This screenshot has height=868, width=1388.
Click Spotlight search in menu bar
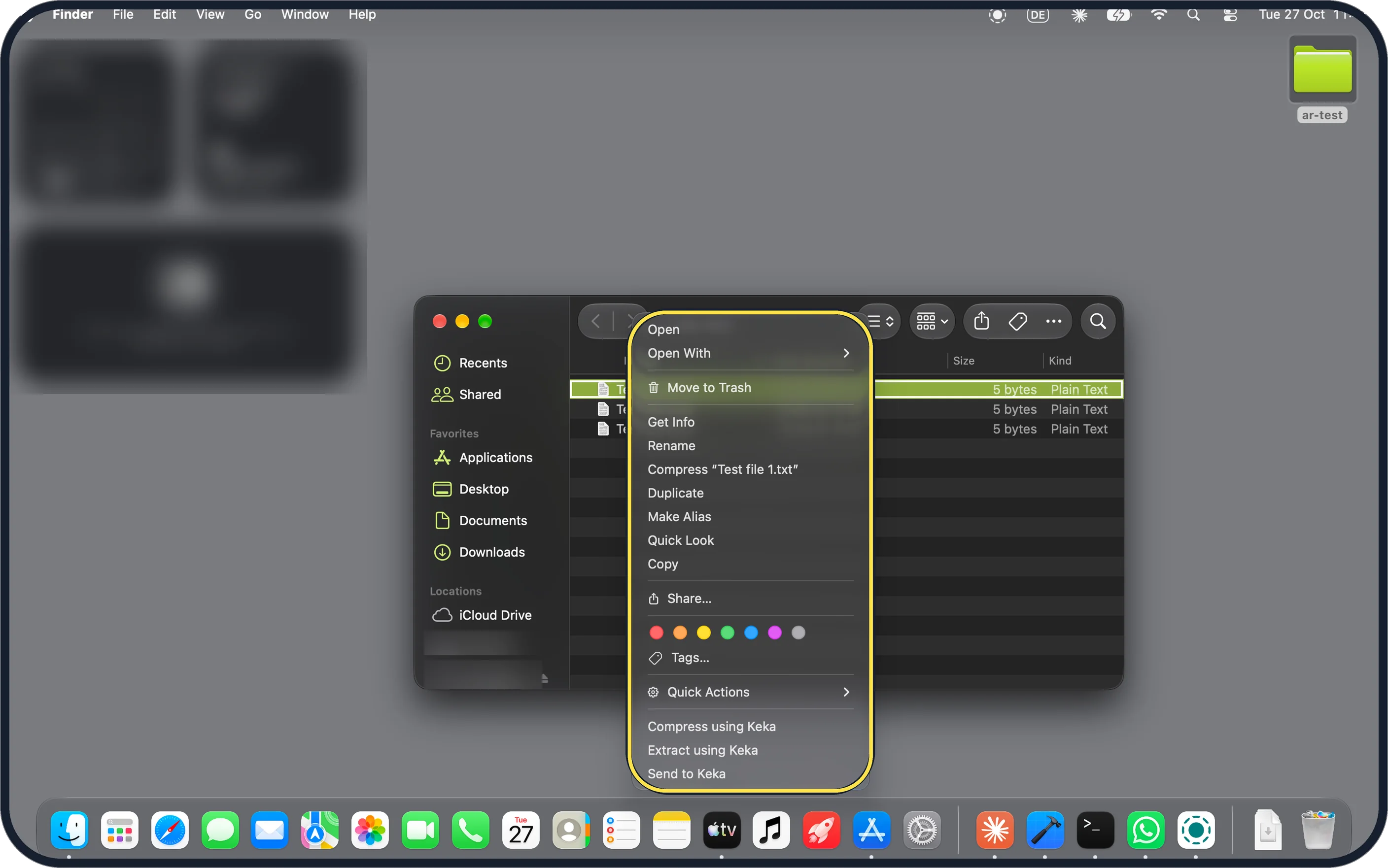[x=1193, y=15]
